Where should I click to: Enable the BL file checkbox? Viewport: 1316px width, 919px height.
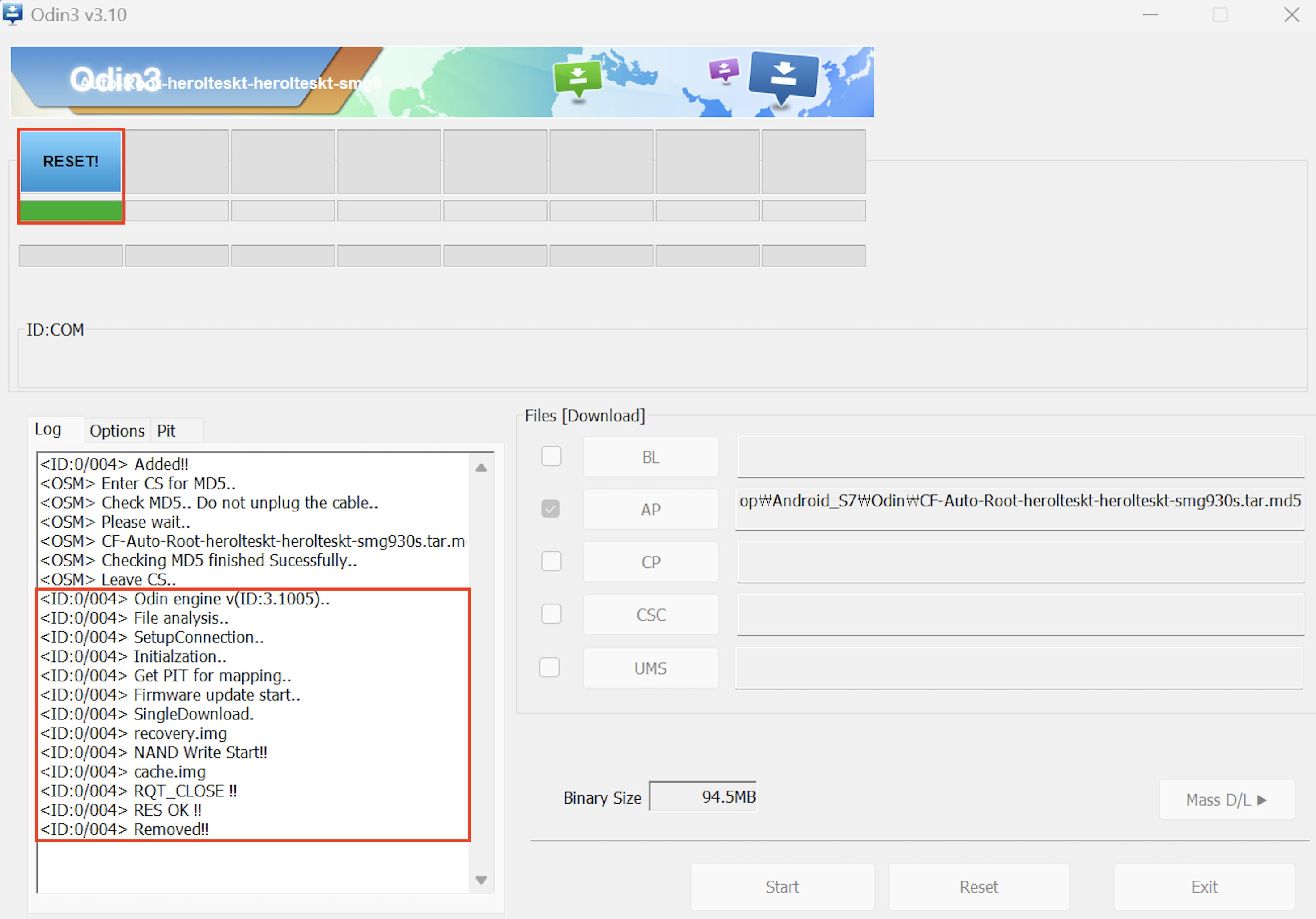[x=551, y=456]
